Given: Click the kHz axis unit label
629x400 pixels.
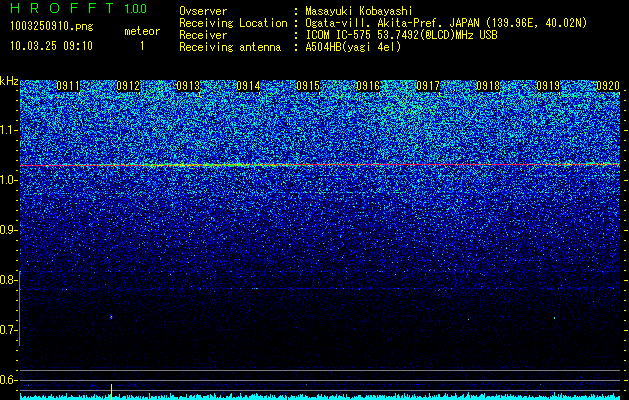Looking at the screenshot, I should click(x=9, y=81).
